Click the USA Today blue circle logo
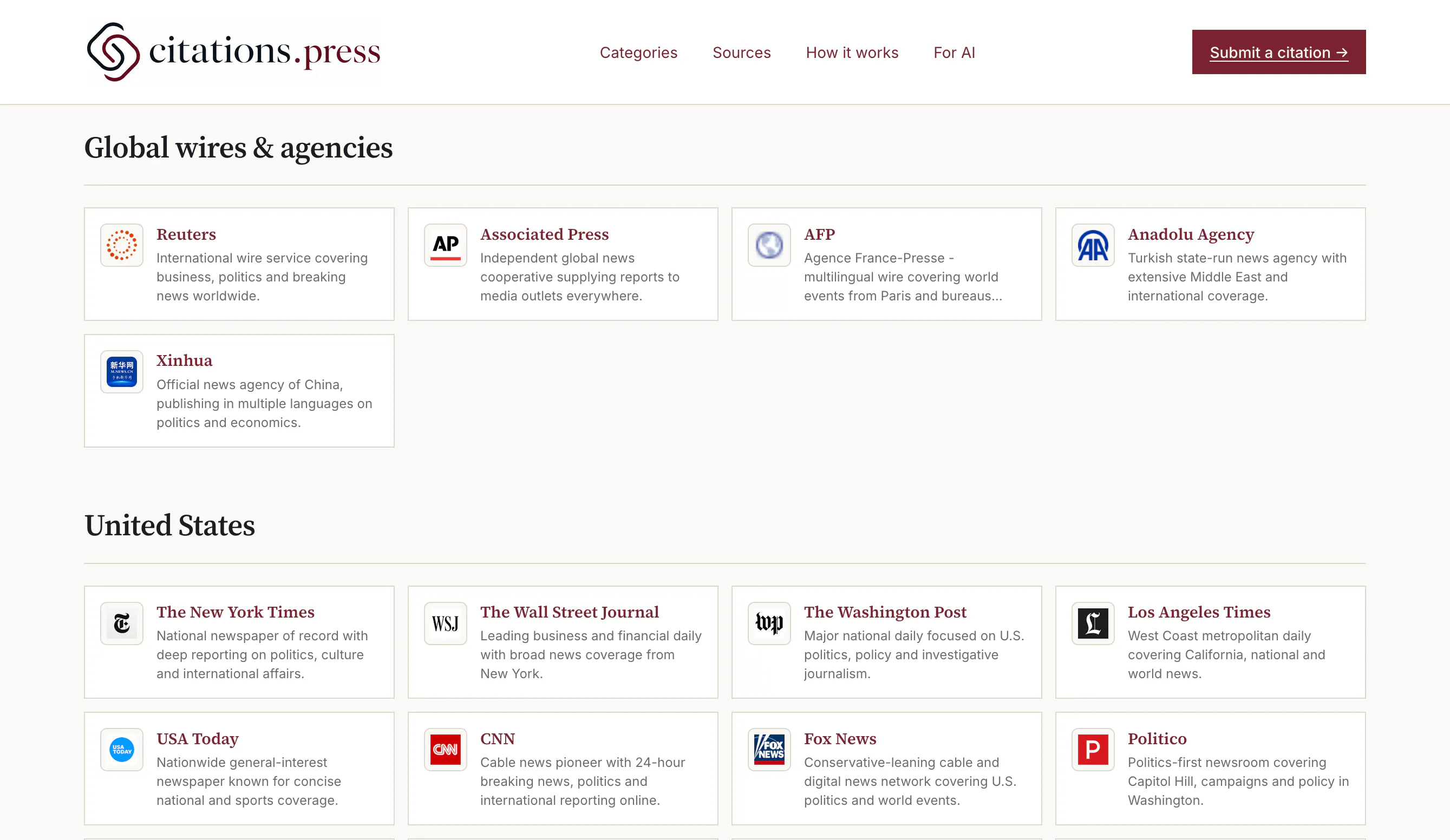Screen dimensions: 1450x840 [121, 750]
